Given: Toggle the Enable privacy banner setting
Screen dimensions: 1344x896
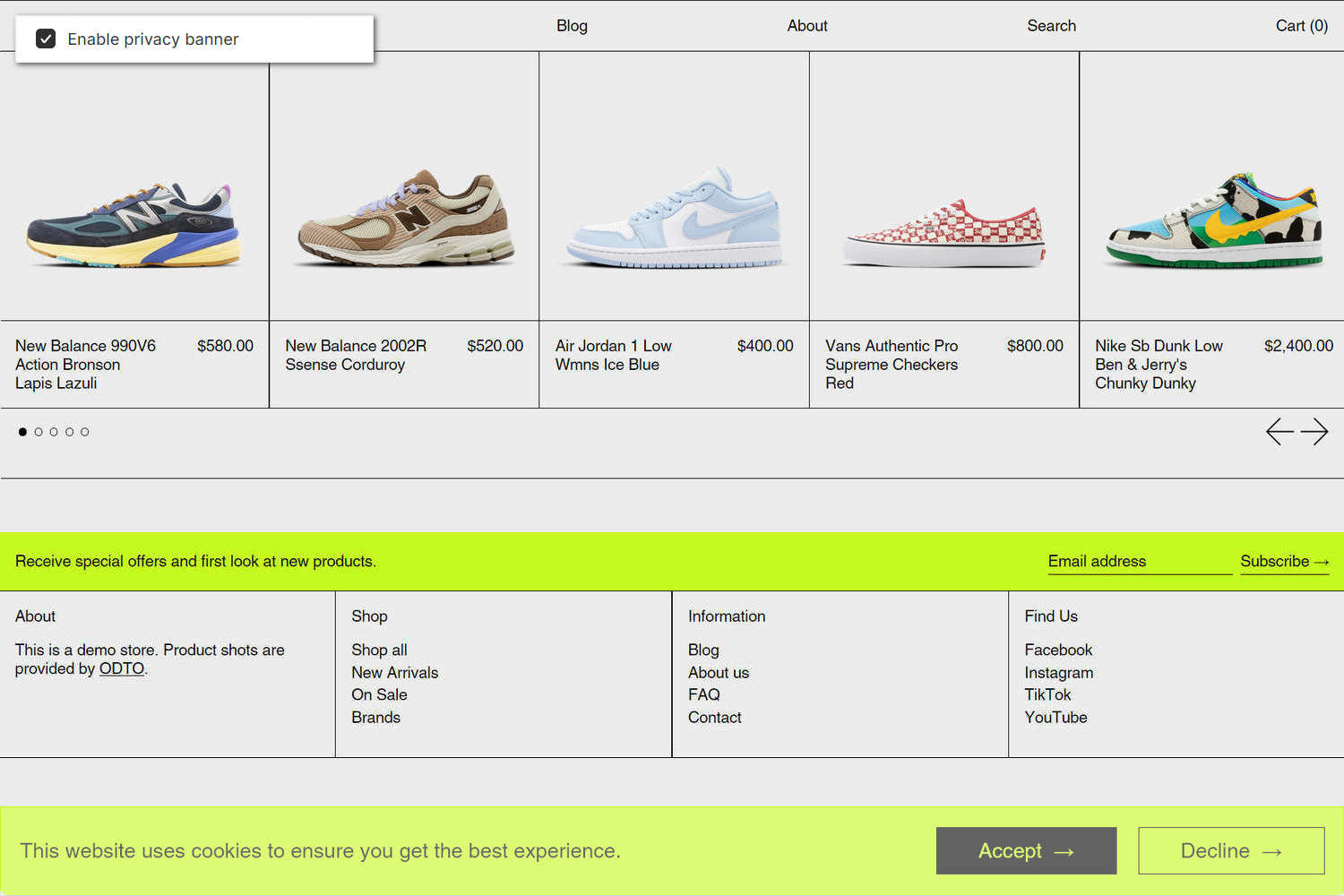Looking at the screenshot, I should (x=46, y=39).
